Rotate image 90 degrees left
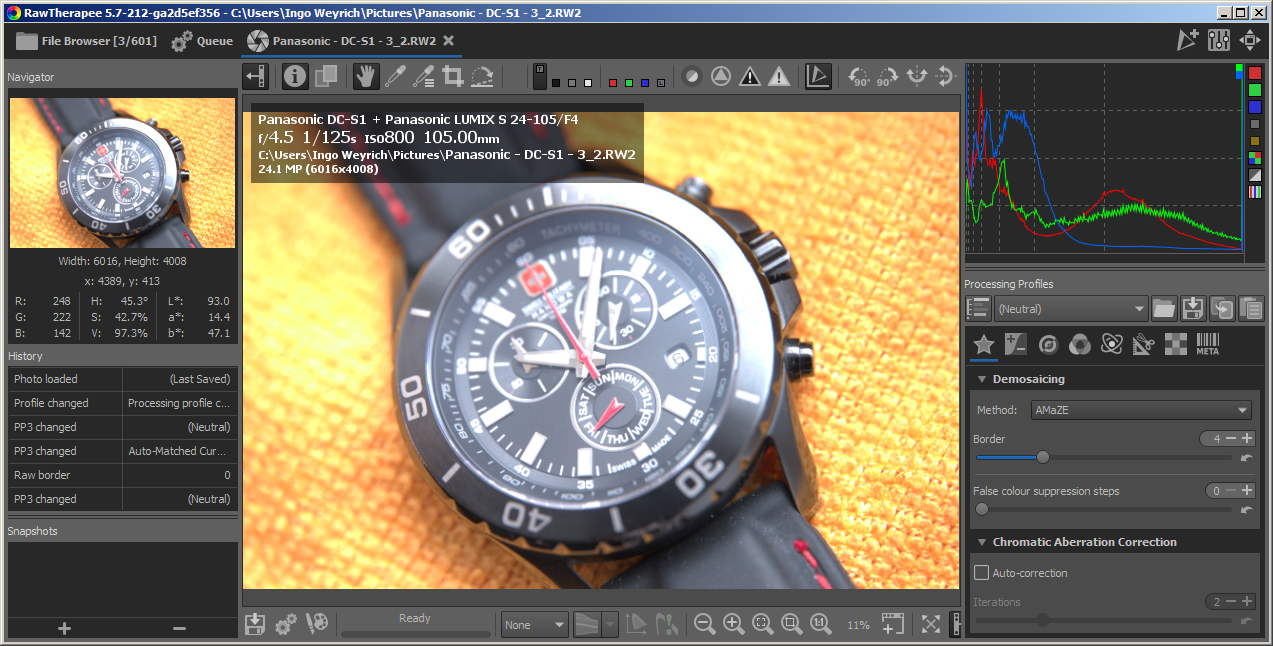Viewport: 1273px width, 646px height. (858, 76)
